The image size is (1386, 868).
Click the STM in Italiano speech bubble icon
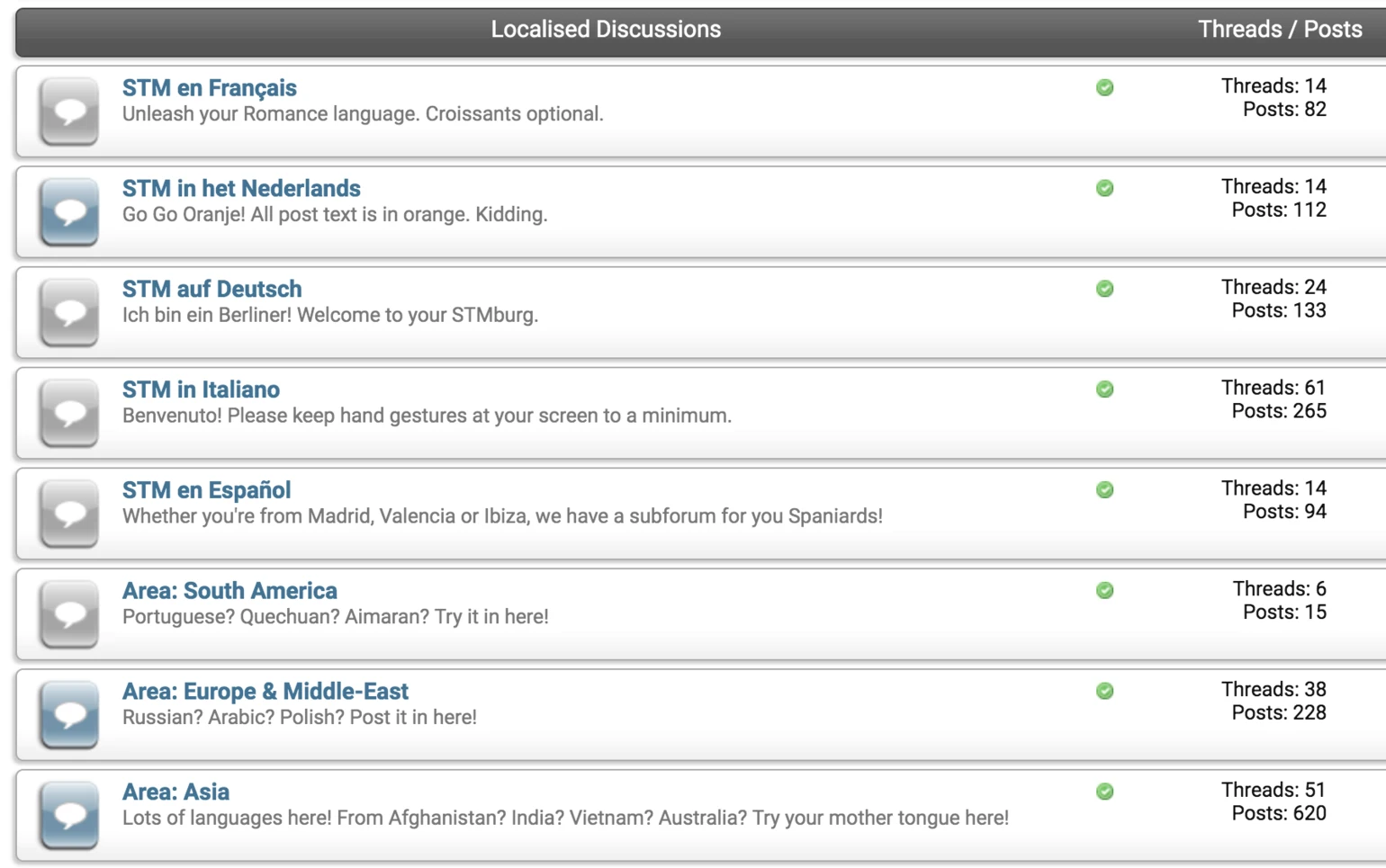click(x=67, y=412)
